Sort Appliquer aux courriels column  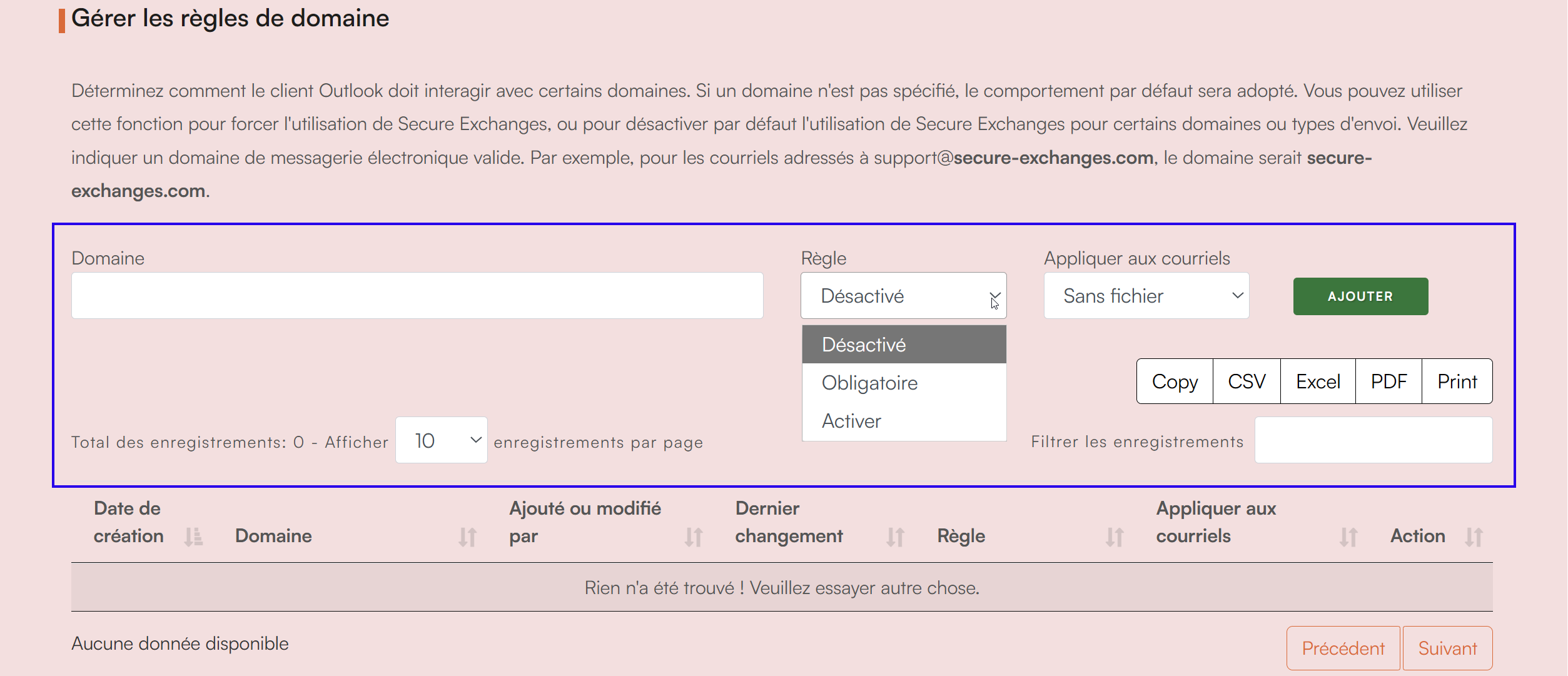[1348, 537]
